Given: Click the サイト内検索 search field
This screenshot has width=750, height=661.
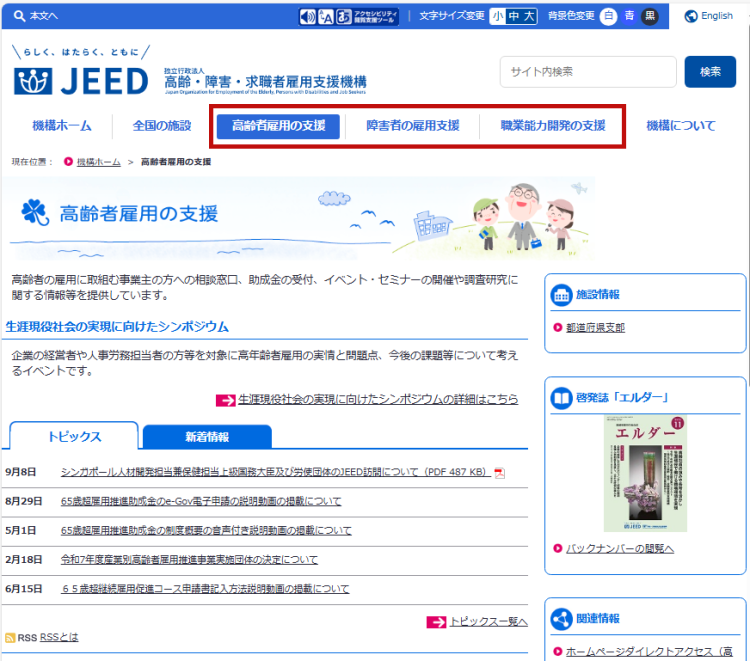Looking at the screenshot, I should tap(588, 72).
